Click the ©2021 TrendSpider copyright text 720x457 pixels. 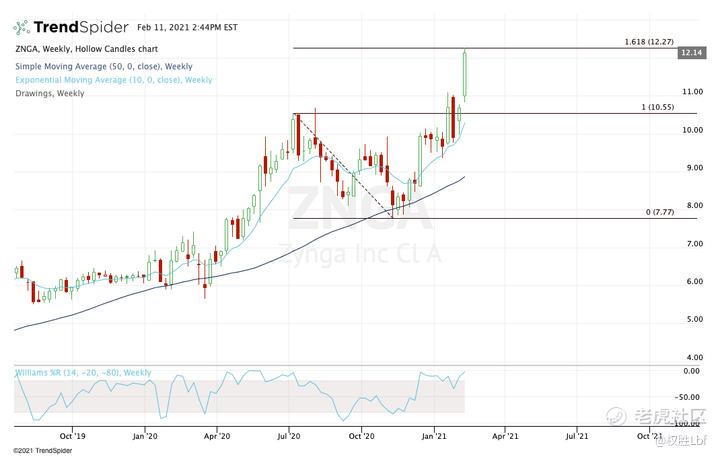pyautogui.click(x=43, y=451)
